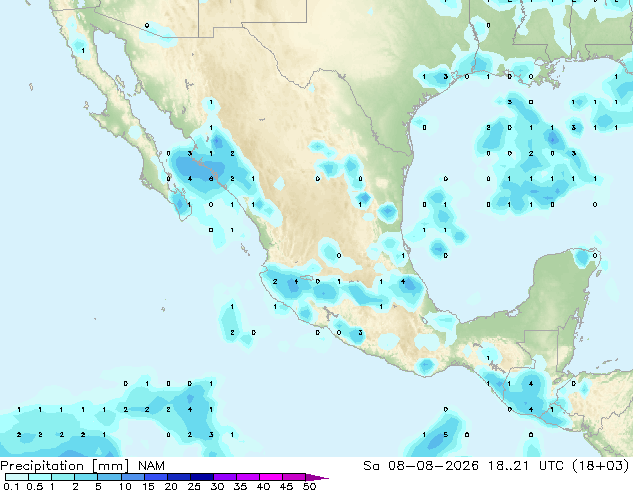
Task: Pick the 10–15 mm legend color swatch
Action: pyautogui.click(x=132, y=477)
